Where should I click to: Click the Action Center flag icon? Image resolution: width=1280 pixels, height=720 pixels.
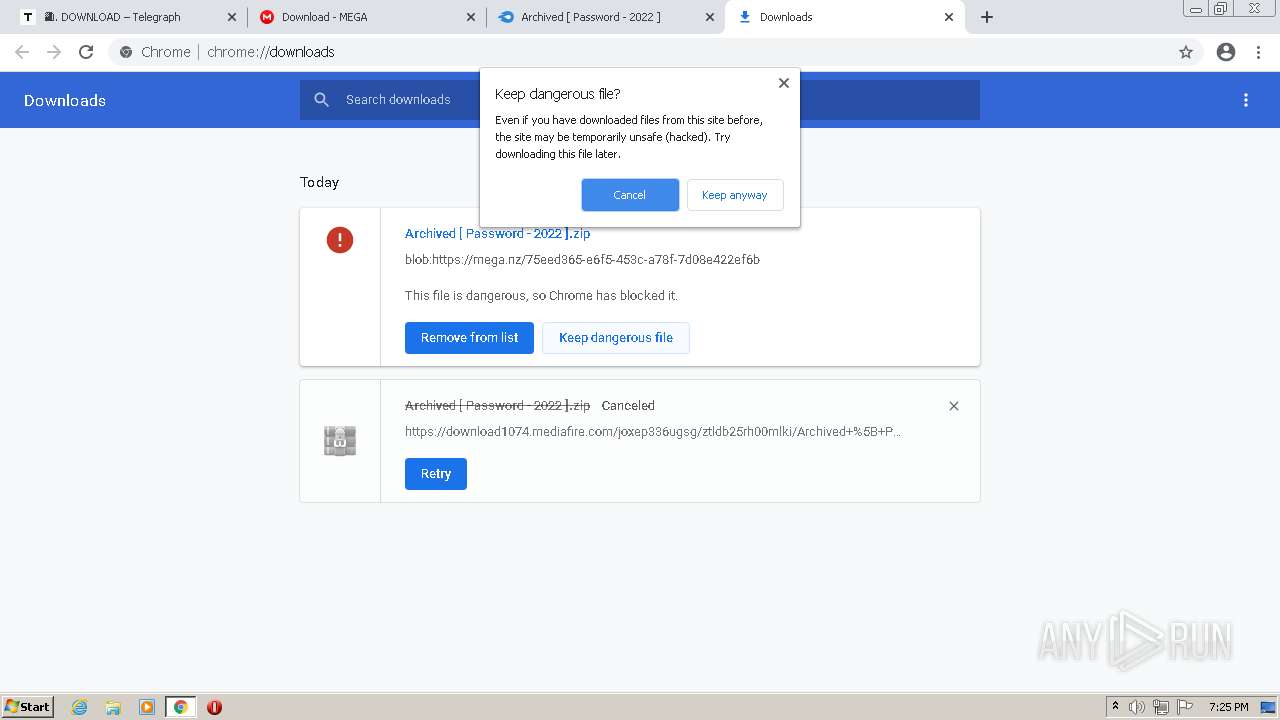[1185, 707]
